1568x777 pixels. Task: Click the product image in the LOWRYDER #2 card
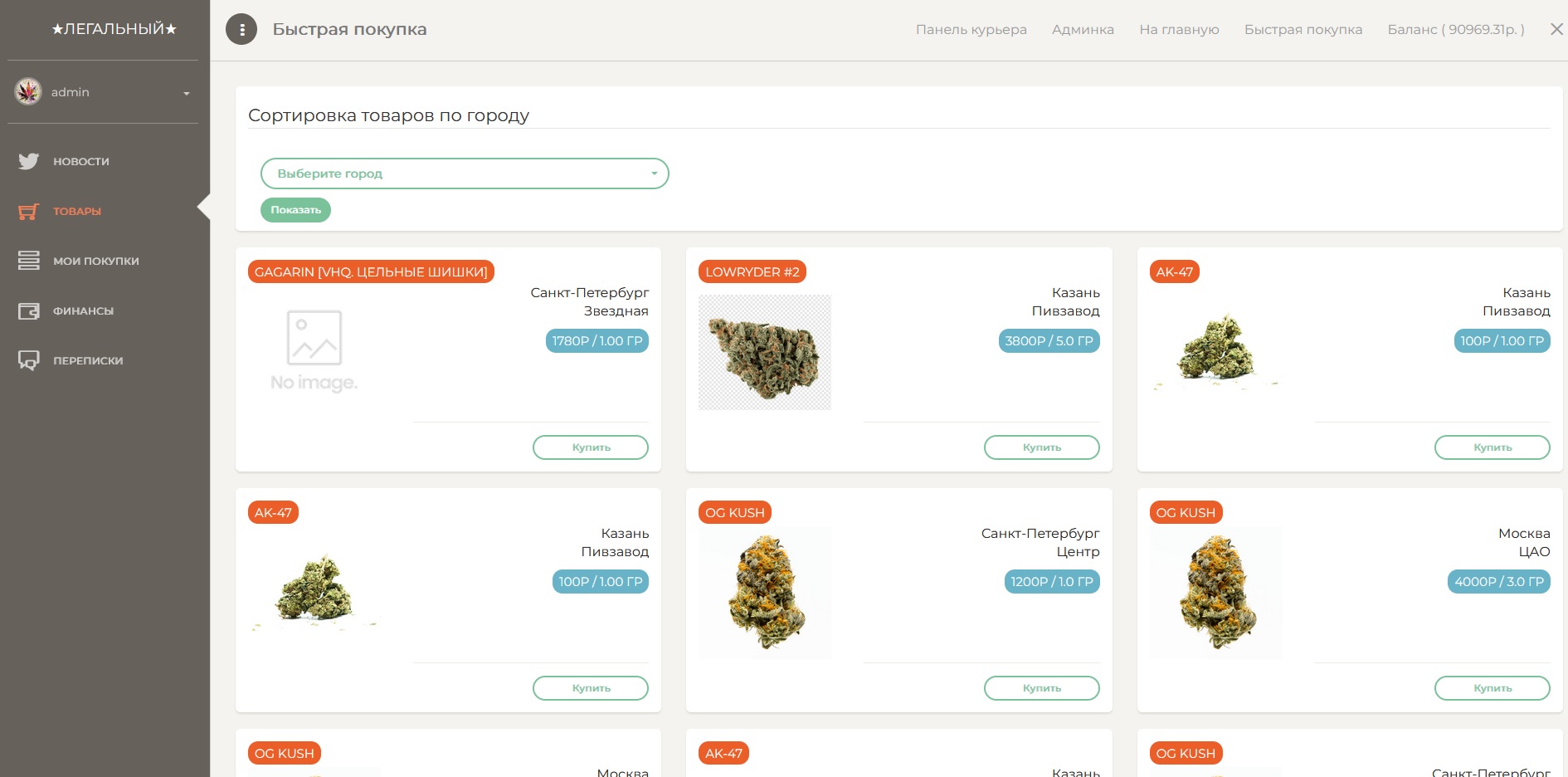coord(765,353)
